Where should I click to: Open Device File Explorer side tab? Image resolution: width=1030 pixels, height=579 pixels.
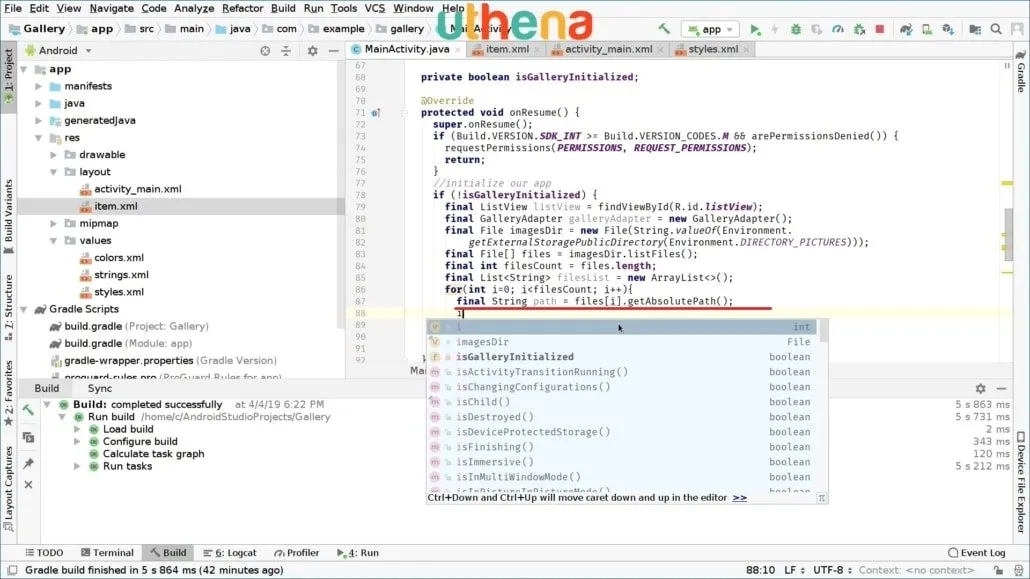tap(1021, 481)
